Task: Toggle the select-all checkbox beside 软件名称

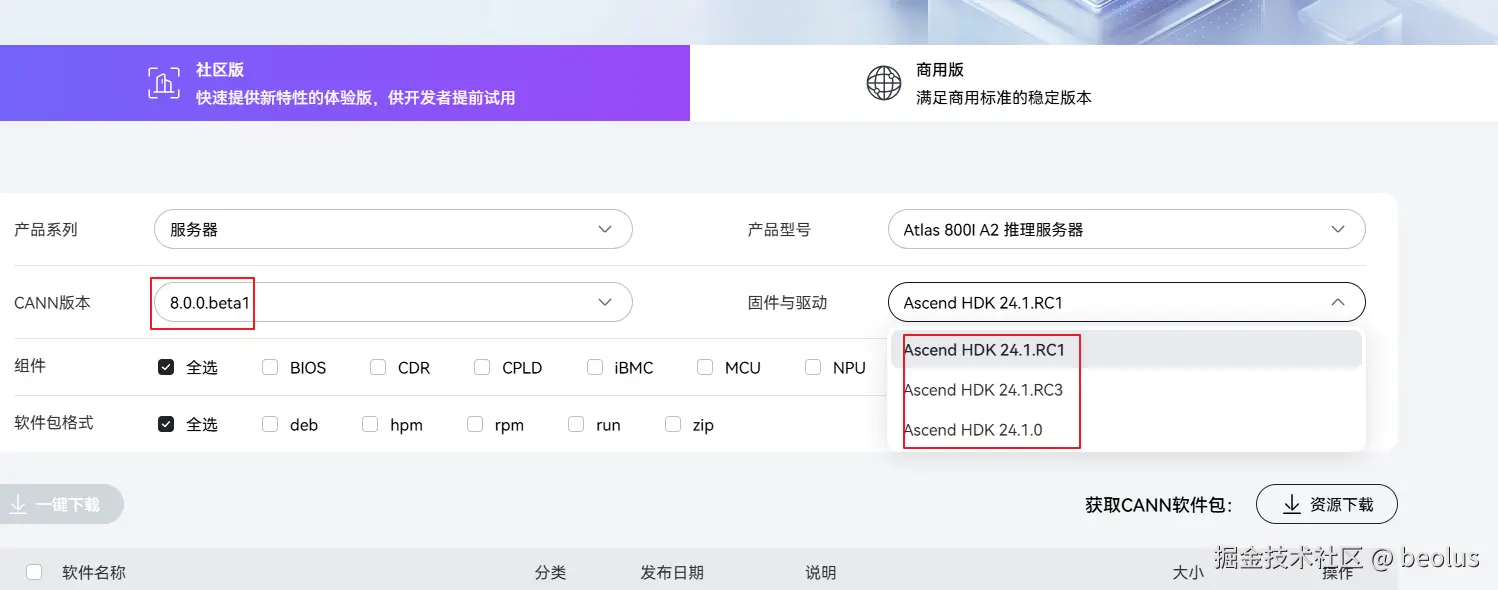Action: tap(34, 572)
